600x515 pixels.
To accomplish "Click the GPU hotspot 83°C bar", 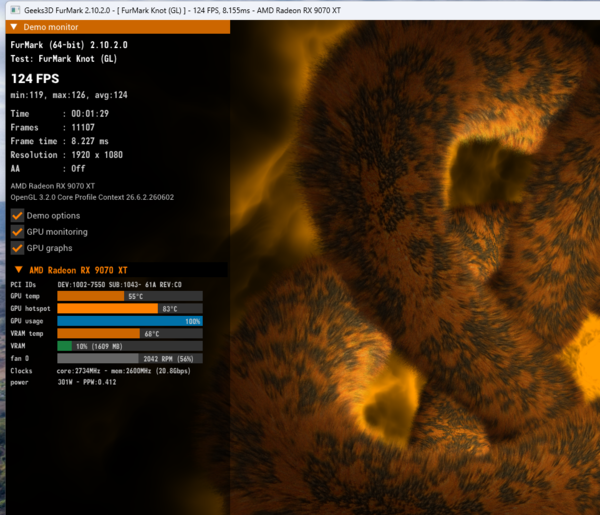I will click(130, 308).
